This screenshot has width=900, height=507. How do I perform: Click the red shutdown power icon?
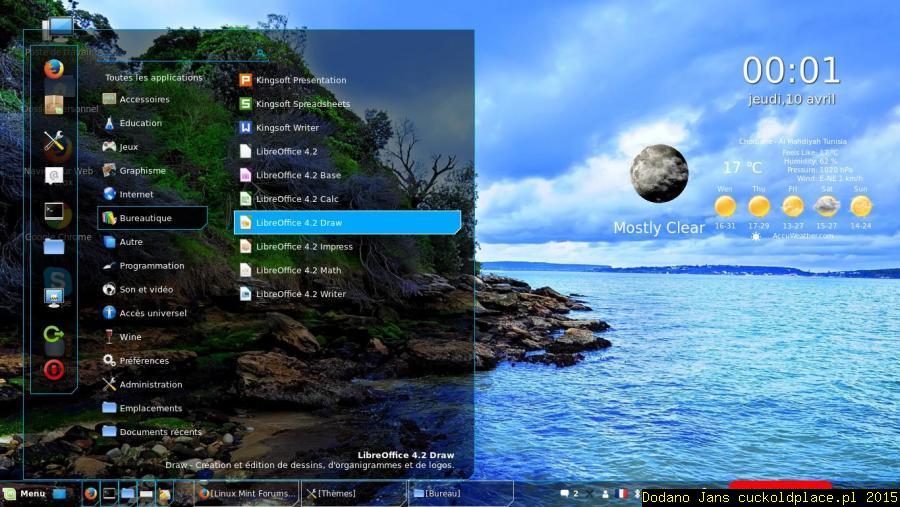[x=54, y=369]
